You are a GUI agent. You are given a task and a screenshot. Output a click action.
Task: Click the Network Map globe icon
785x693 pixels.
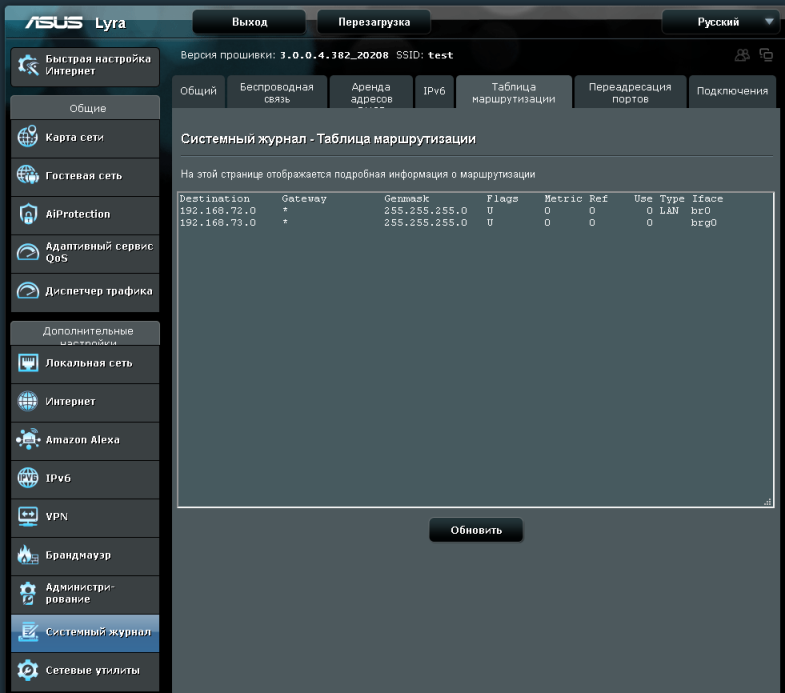pyautogui.click(x=28, y=137)
